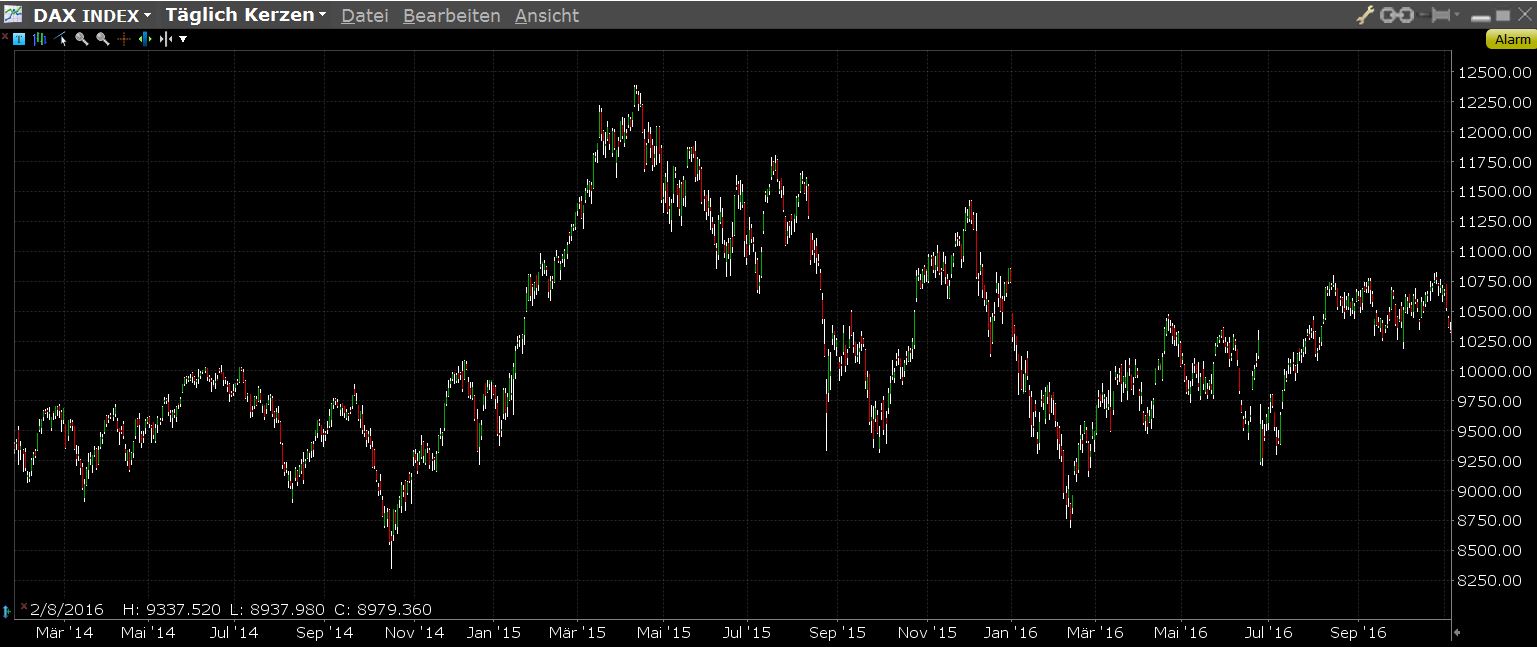Click the C: 8979.360 close value
Image resolution: width=1537 pixels, height=647 pixels.
pos(383,609)
